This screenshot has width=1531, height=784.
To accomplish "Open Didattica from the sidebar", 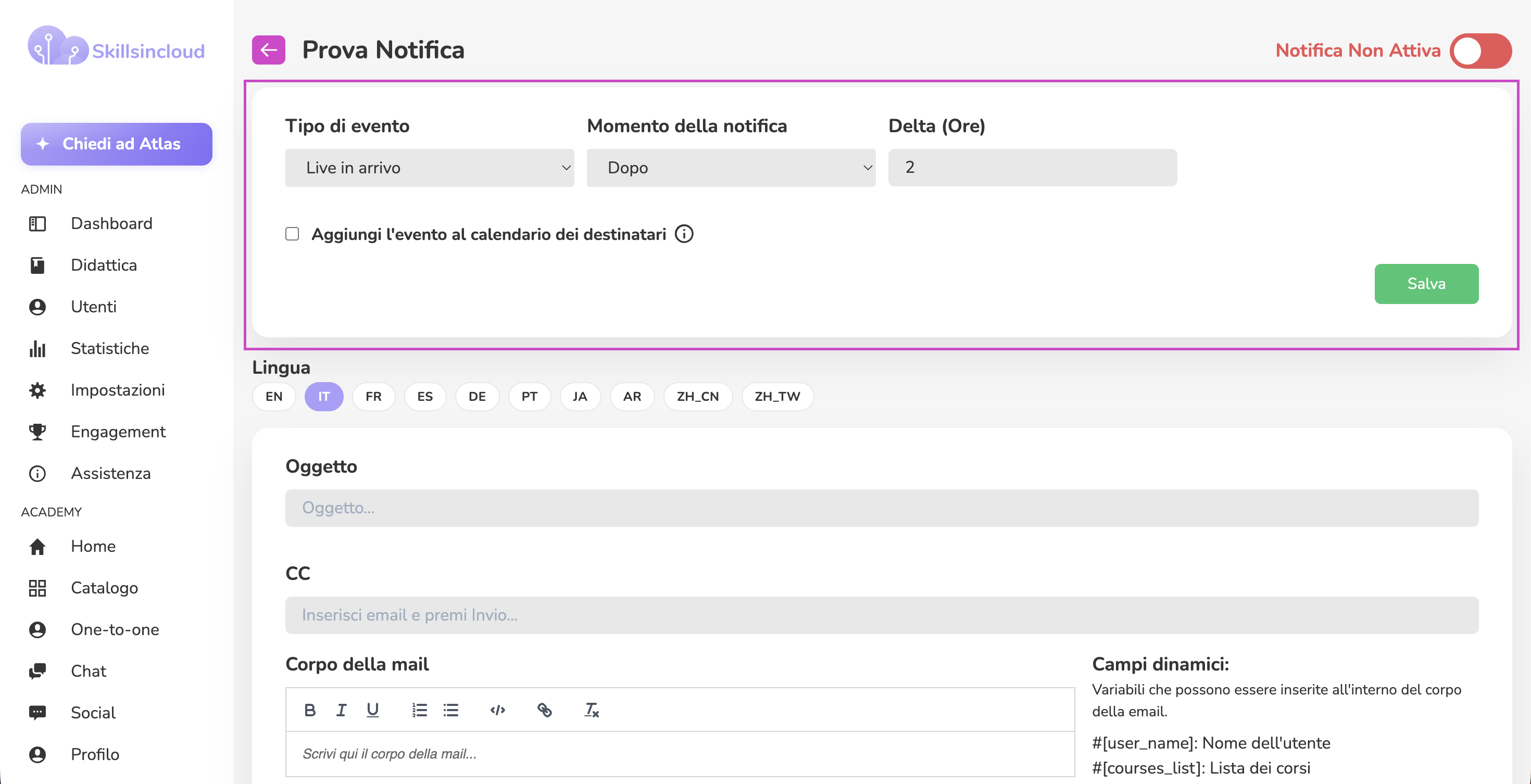I will point(104,265).
